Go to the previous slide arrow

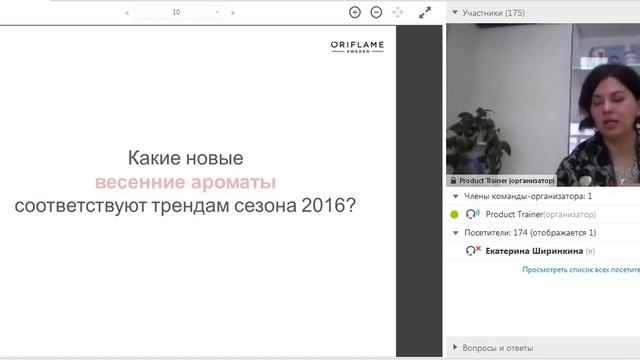[x=127, y=13]
